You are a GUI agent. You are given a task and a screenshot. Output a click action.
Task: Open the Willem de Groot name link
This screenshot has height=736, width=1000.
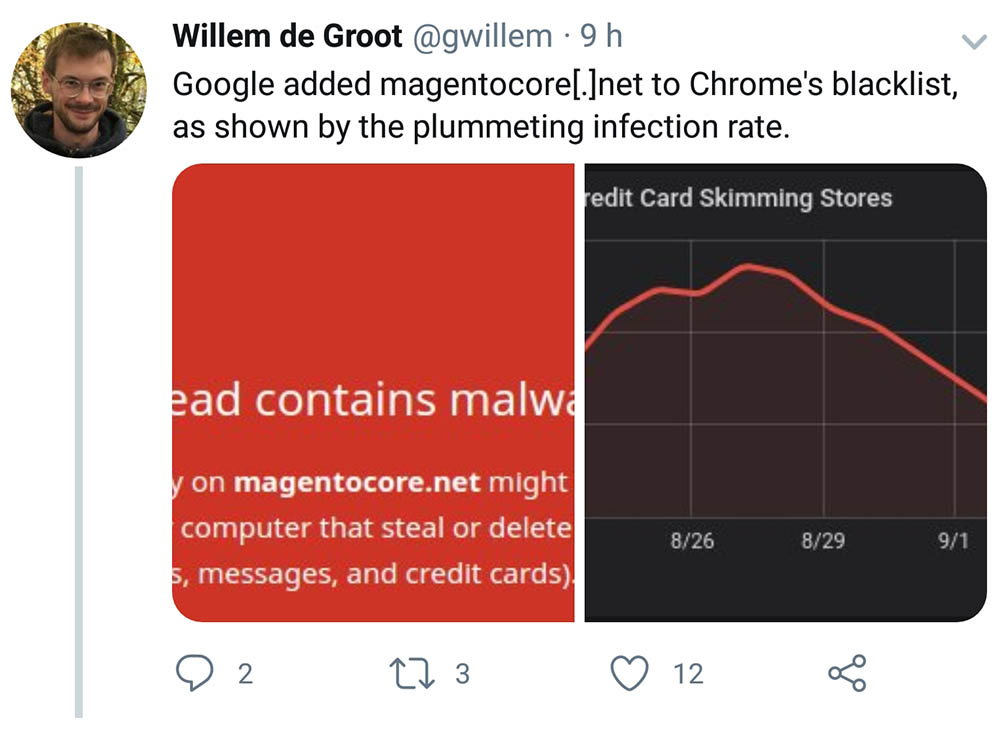[287, 36]
